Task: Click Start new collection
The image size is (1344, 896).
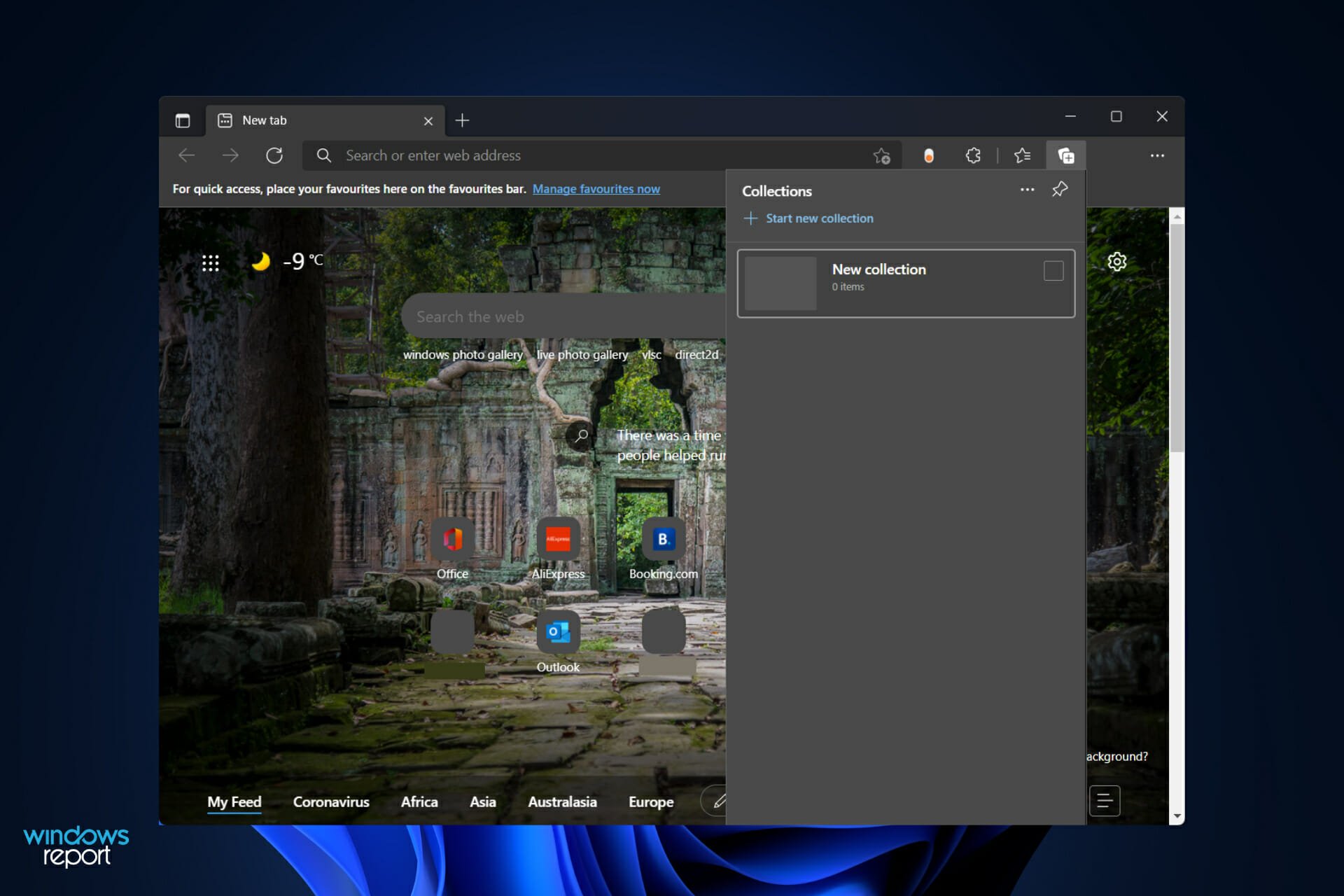Action: pos(808,218)
